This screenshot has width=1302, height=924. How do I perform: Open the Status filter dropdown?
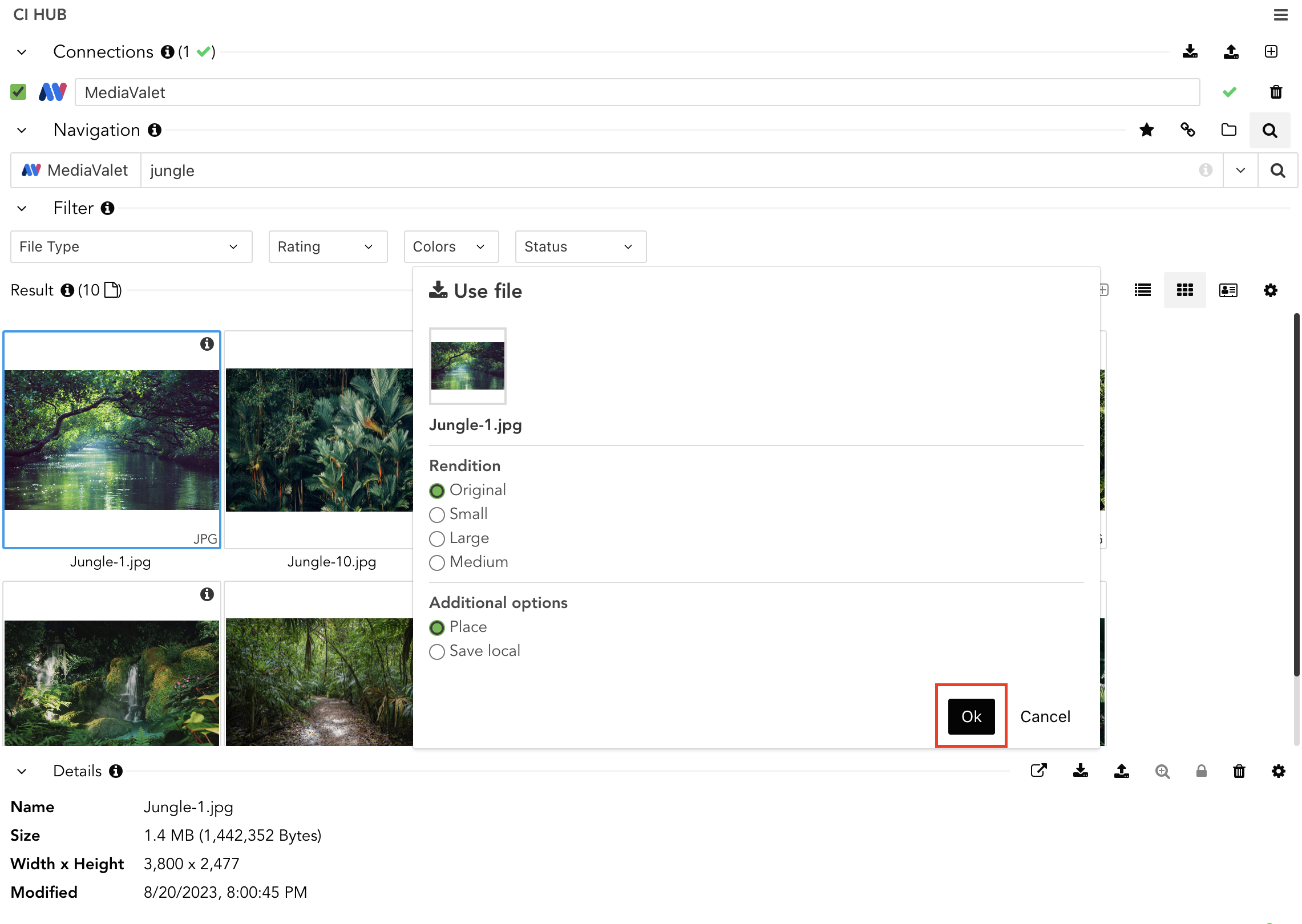(581, 246)
